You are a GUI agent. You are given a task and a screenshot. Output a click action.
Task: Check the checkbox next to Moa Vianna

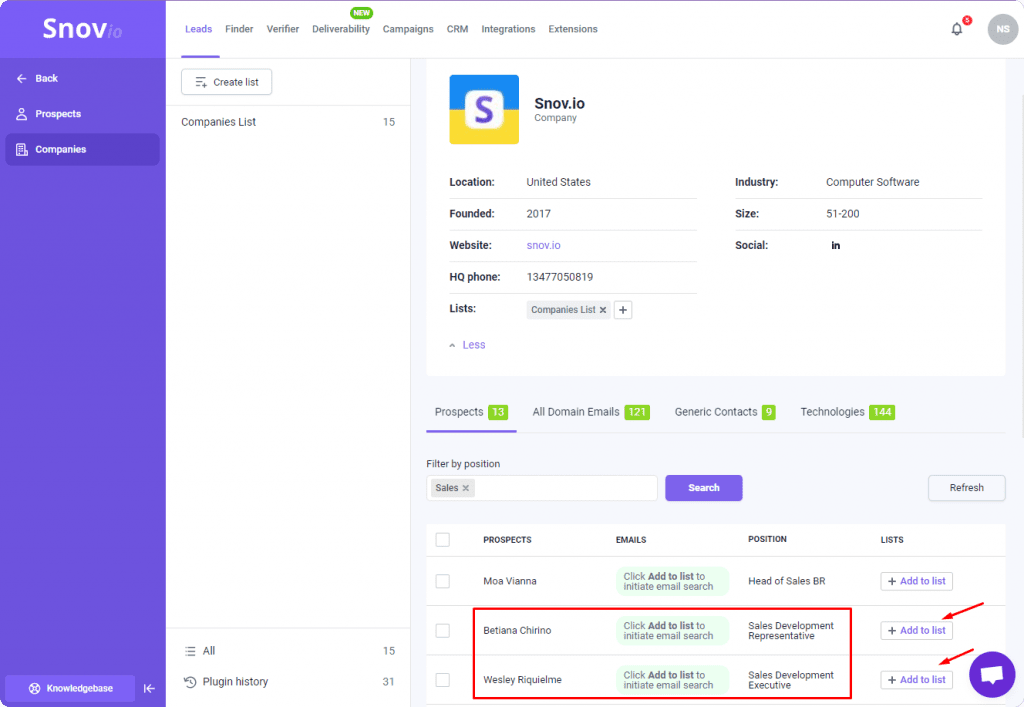(x=443, y=581)
